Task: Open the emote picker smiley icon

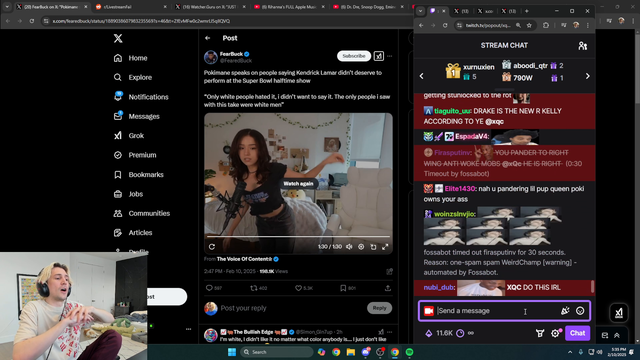Action: tap(580, 311)
